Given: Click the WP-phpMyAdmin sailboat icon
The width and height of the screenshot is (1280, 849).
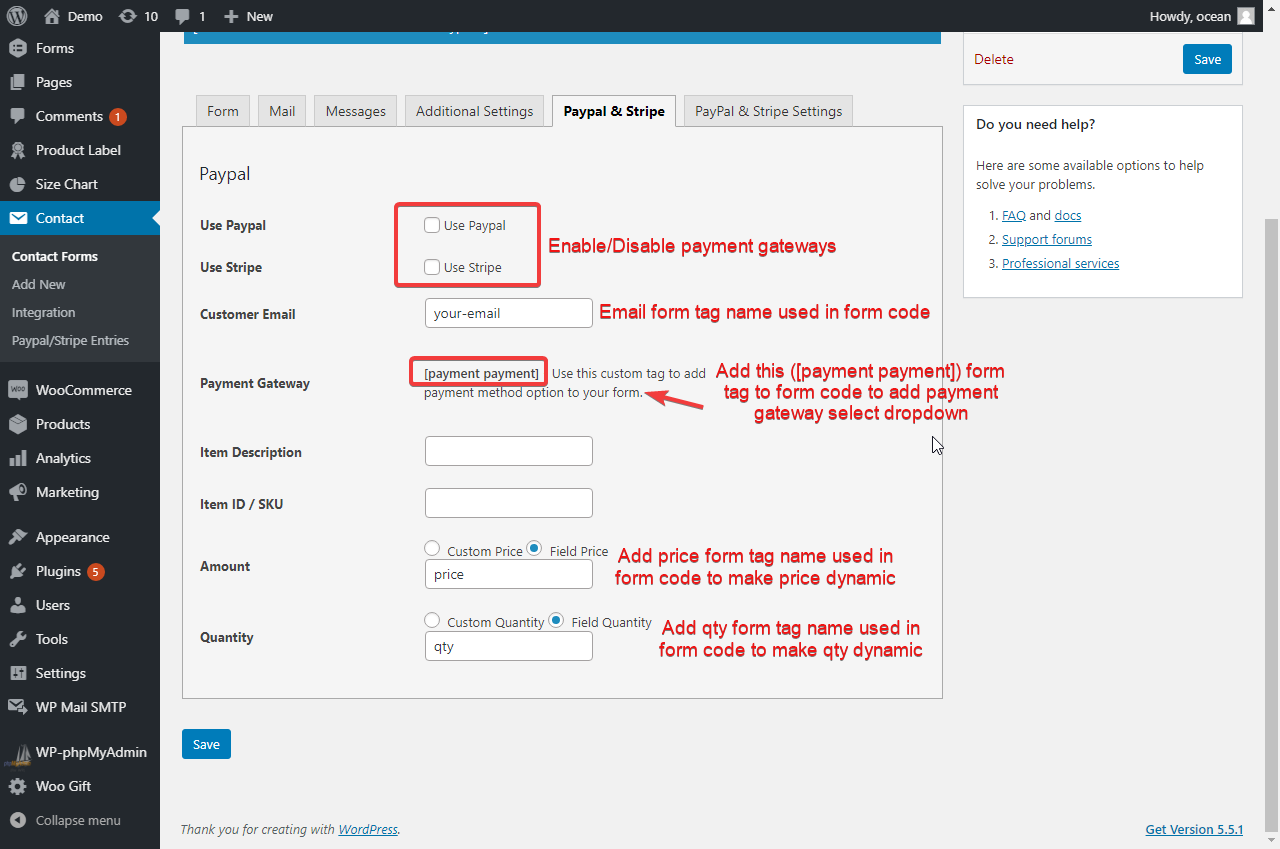Looking at the screenshot, I should point(17,753).
